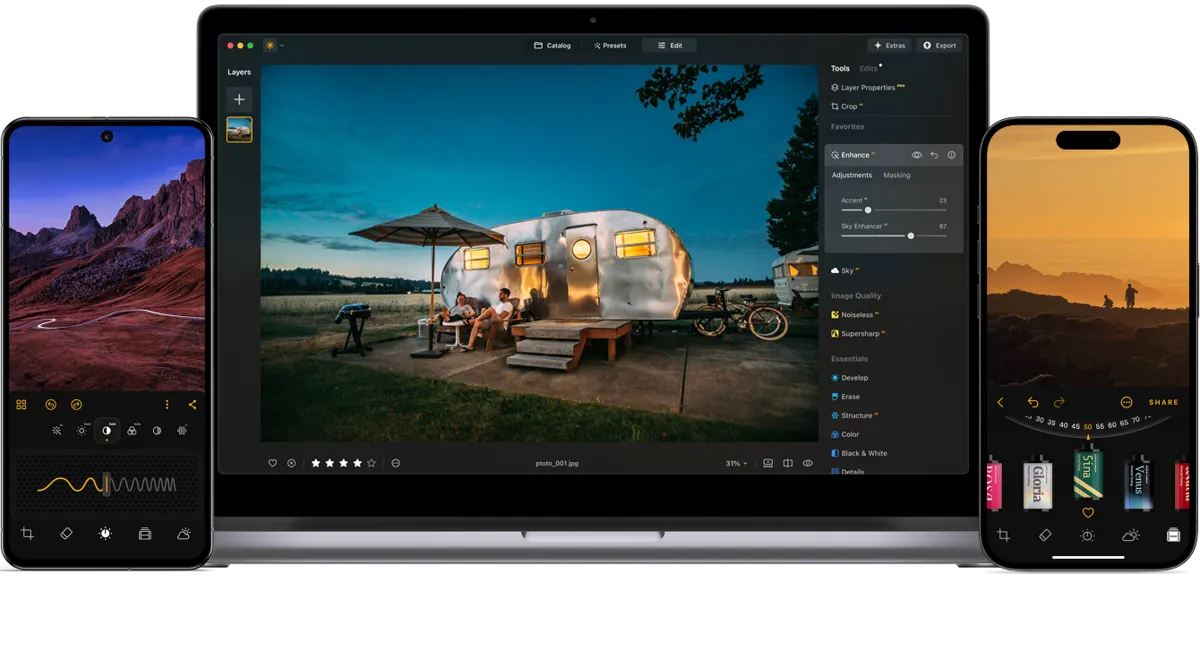Toggle the Enhance preview eye icon
Image resolution: width=1200 pixels, height=668 pixels.
[x=917, y=155]
